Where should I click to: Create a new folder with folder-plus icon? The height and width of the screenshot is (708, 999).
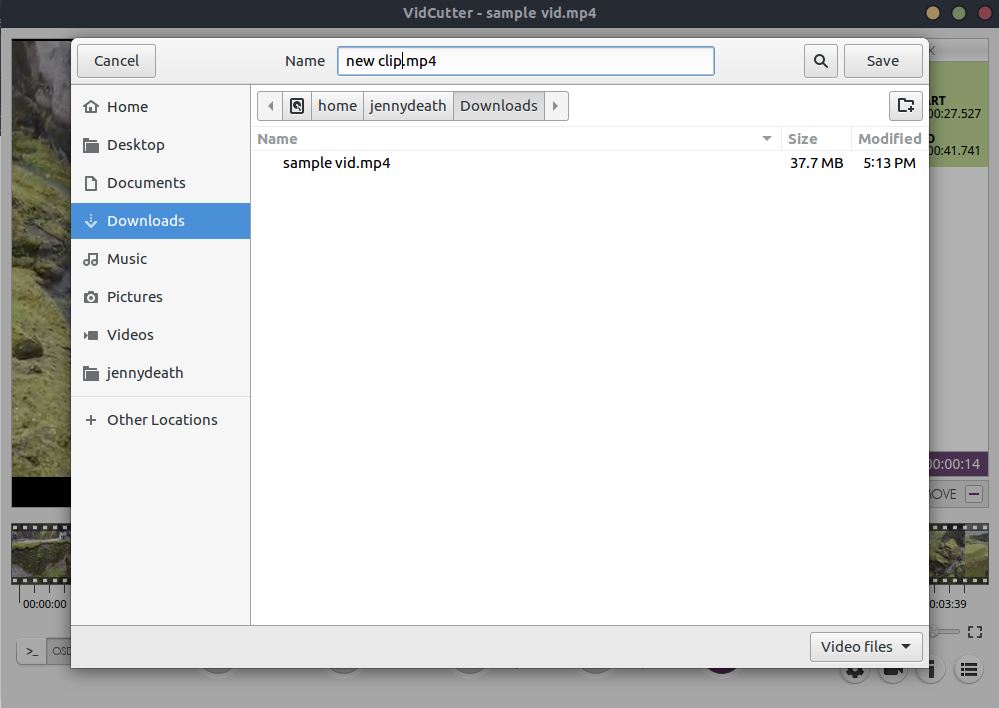tap(905, 106)
